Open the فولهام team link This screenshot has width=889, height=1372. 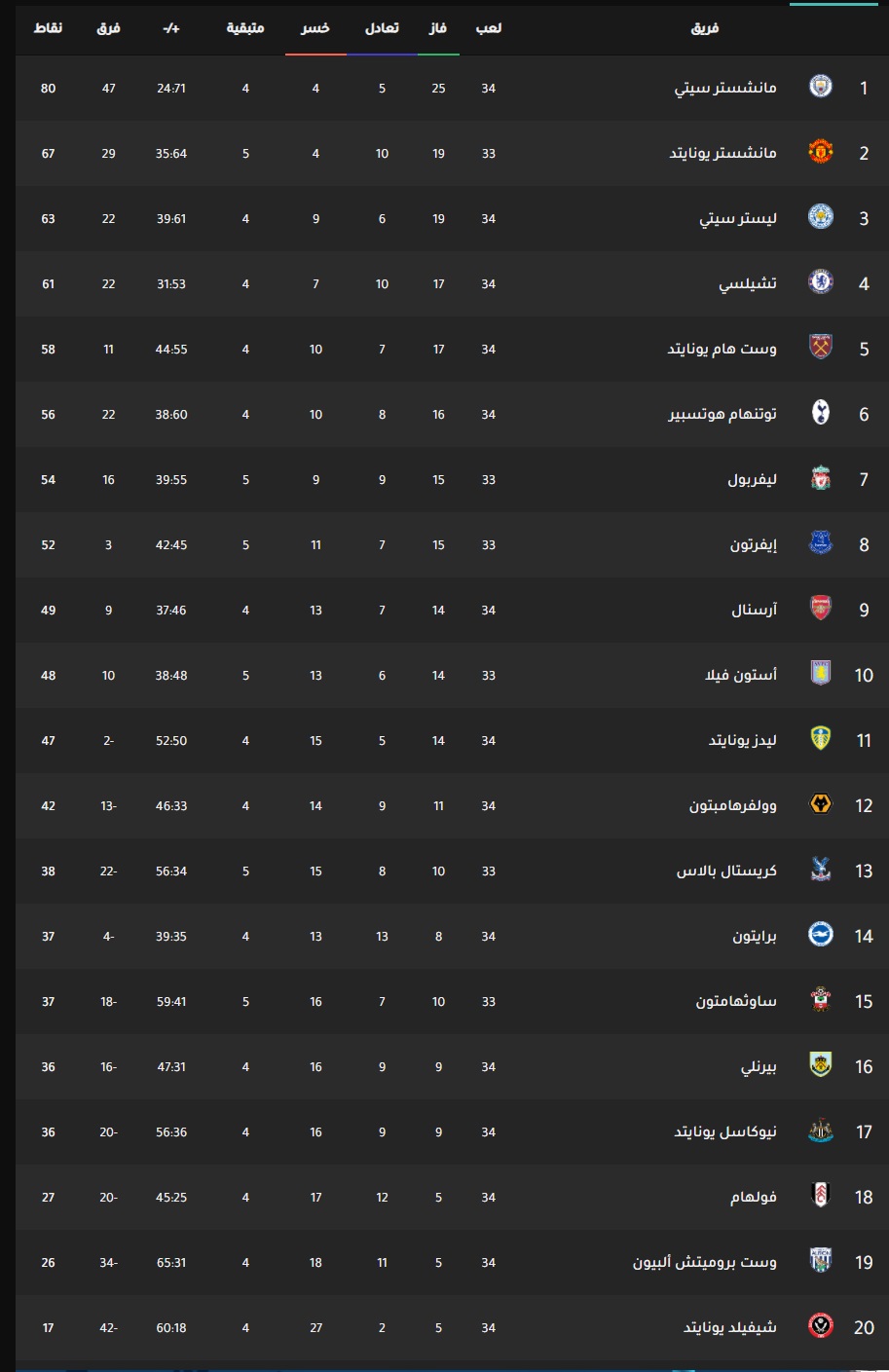coord(754,1198)
